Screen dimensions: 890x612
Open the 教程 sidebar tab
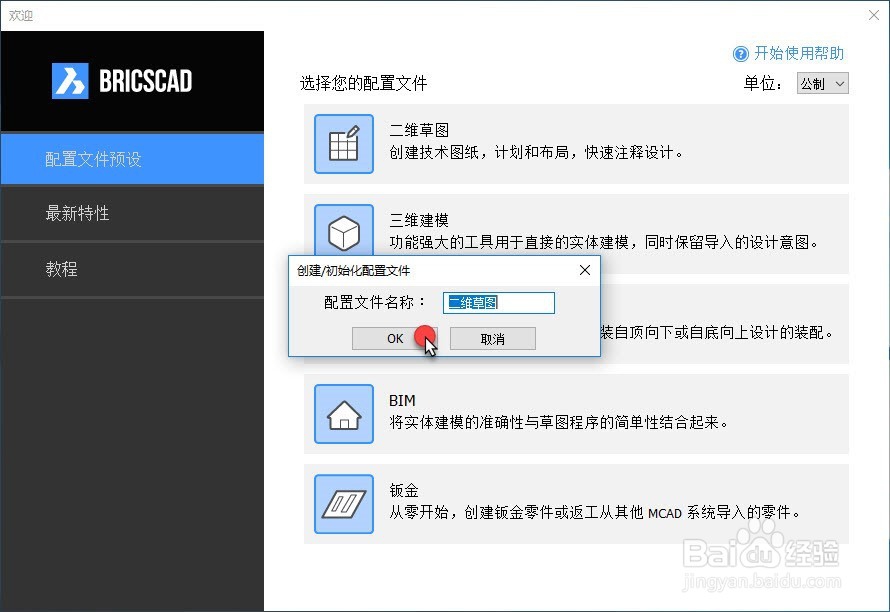[132, 269]
